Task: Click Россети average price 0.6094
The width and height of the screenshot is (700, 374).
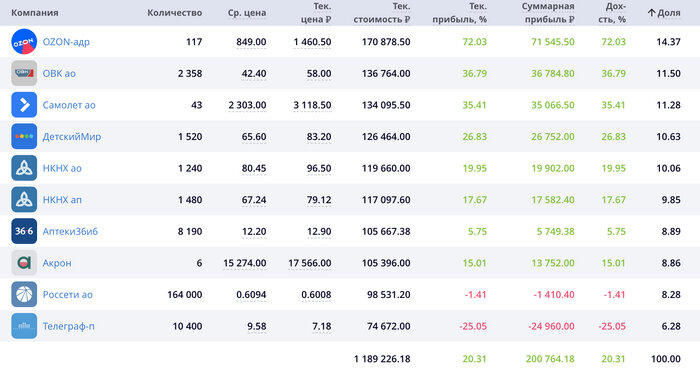Action: pyautogui.click(x=251, y=295)
